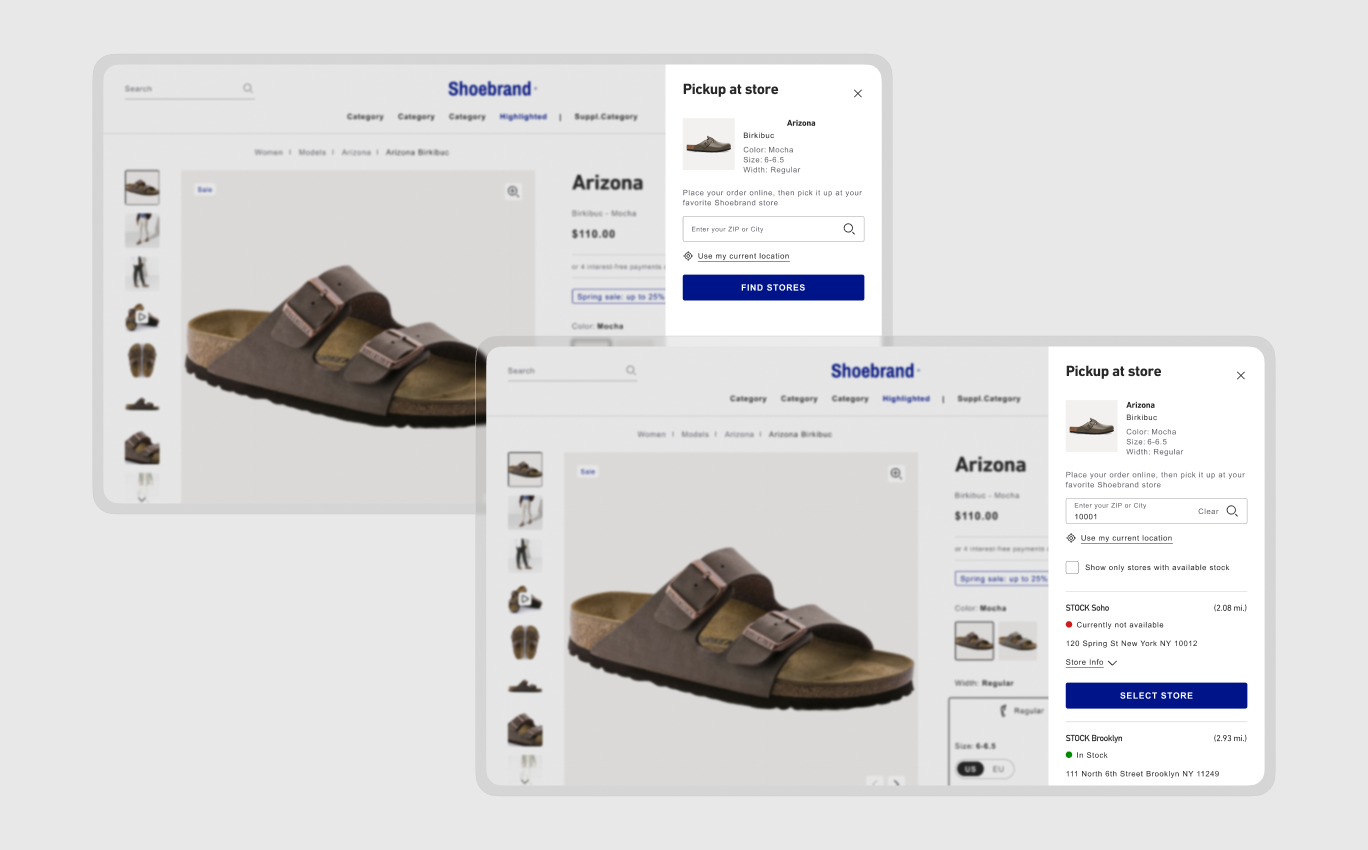Viewport: 1368px width, 850px height.
Task: Open Suppl.Category in the back window
Action: (x=605, y=117)
